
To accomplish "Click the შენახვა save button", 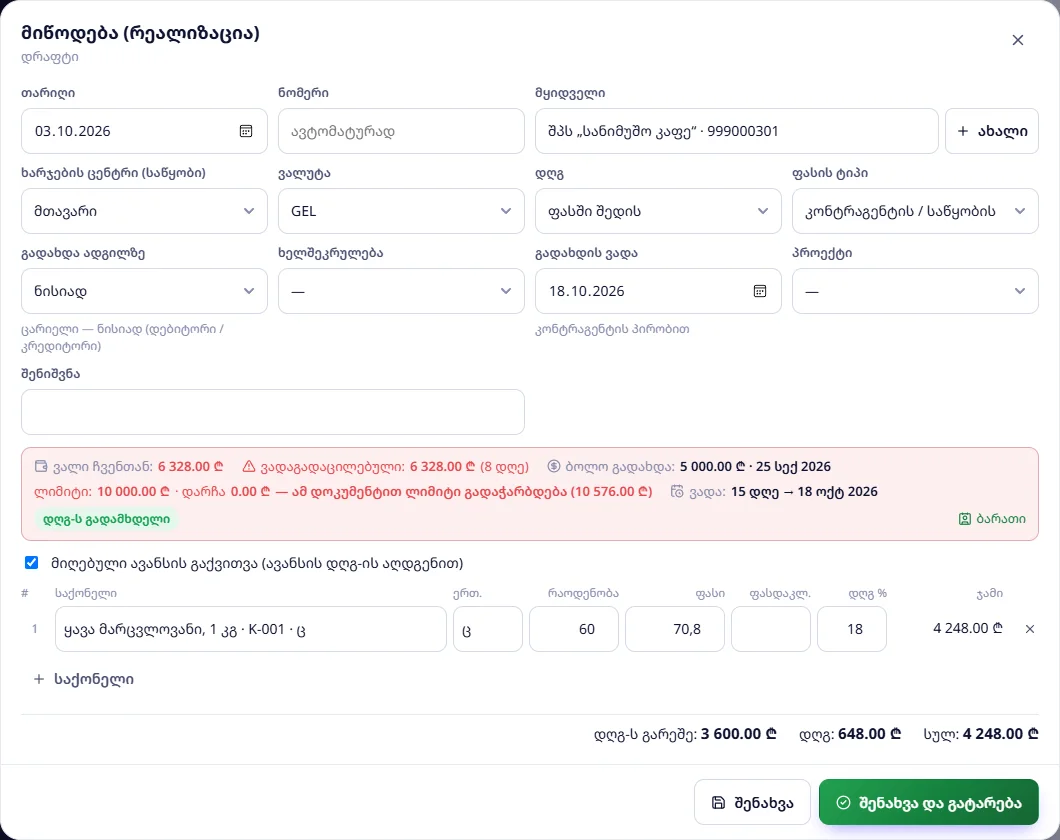I will (752, 802).
